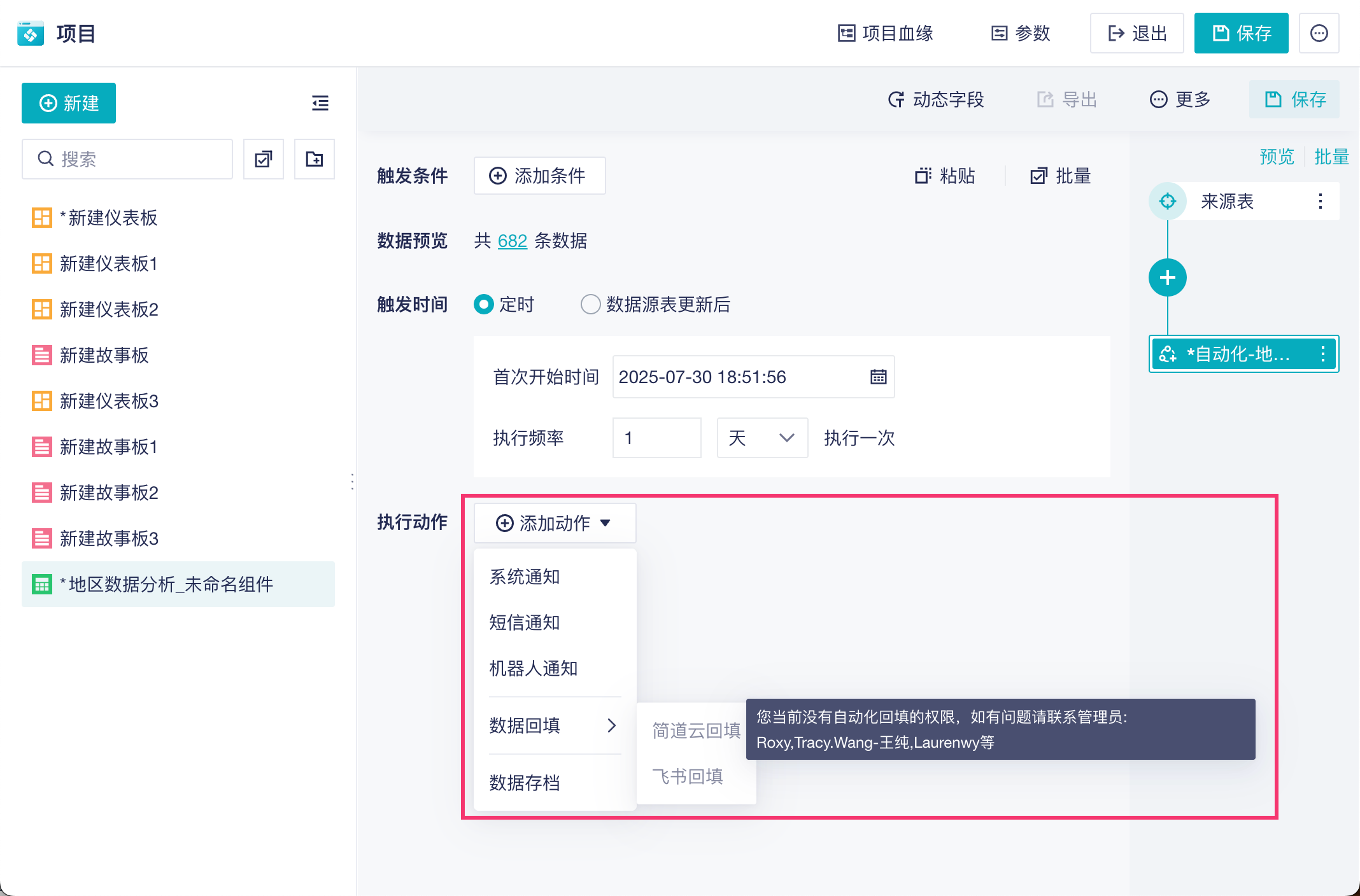1360x896 pixels.
Task: Choose 机器人通知 menu item
Action: pos(534,669)
